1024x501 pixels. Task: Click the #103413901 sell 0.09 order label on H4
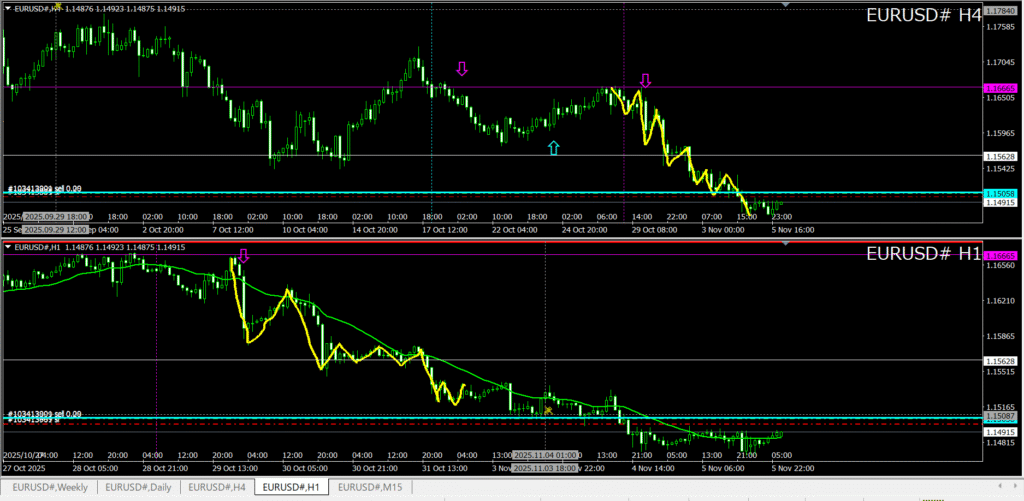(x=44, y=188)
